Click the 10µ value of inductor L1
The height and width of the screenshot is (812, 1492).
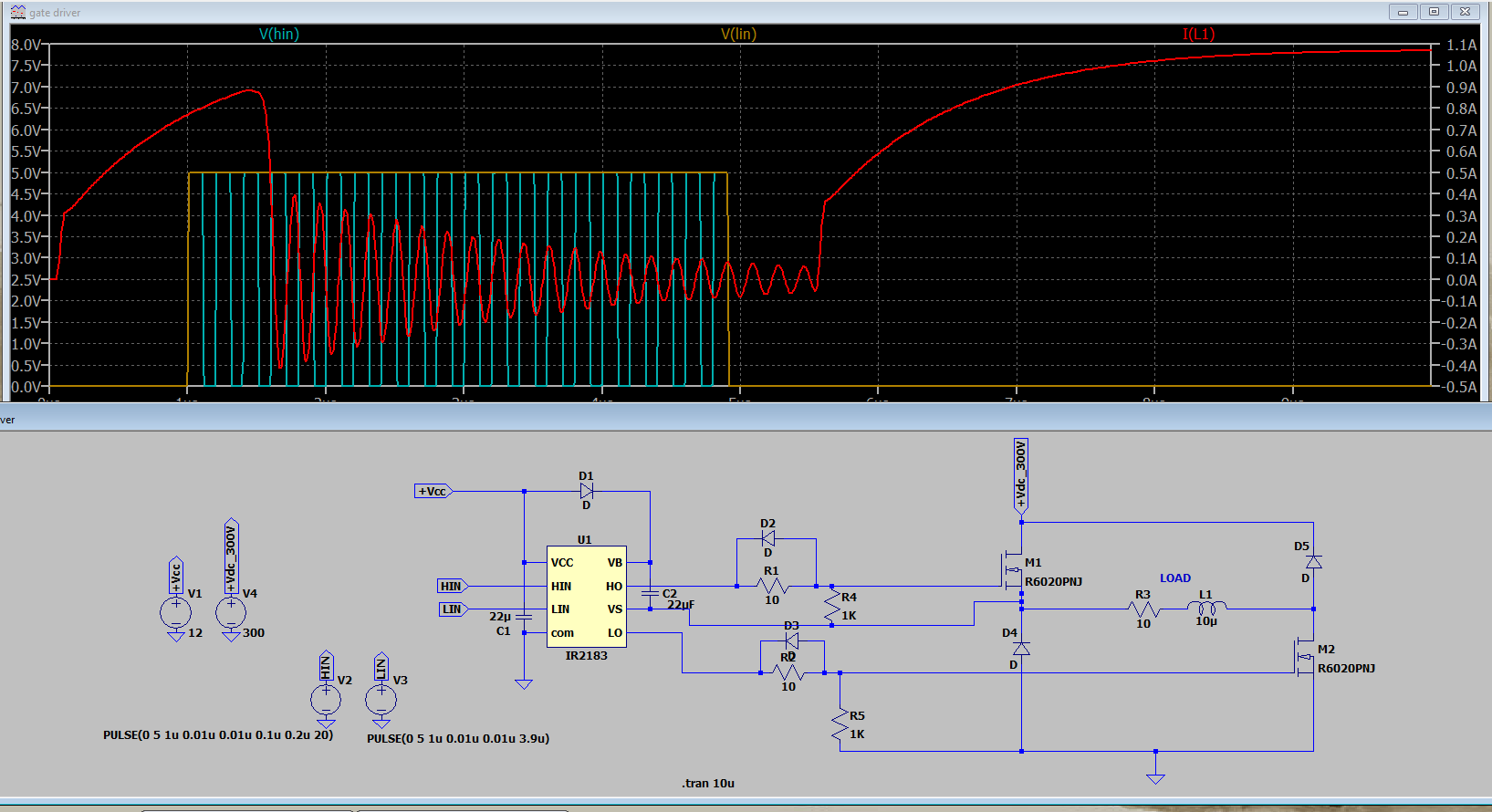click(1206, 621)
